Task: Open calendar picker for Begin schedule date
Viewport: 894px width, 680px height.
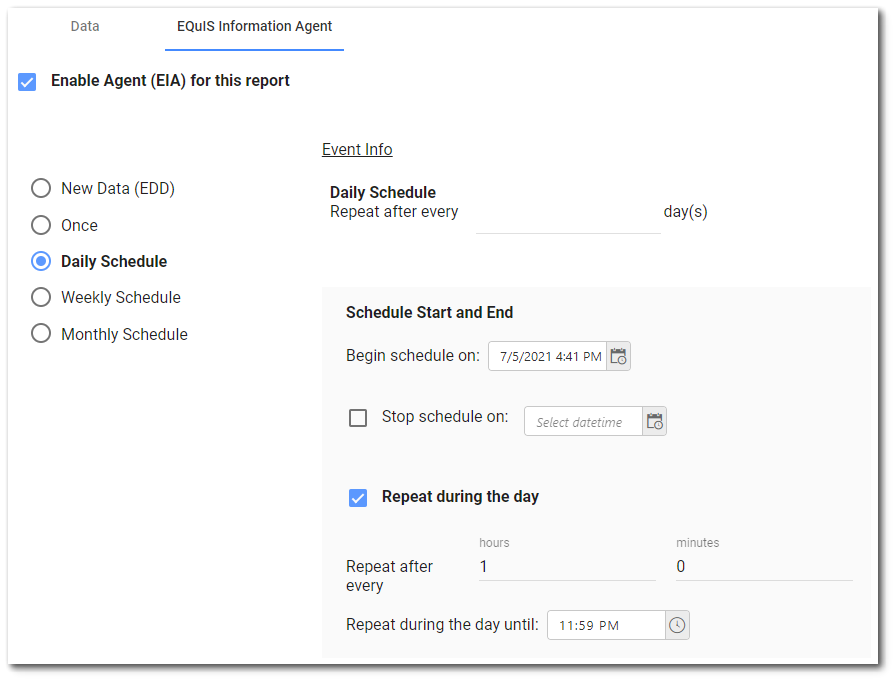Action: tap(618, 357)
